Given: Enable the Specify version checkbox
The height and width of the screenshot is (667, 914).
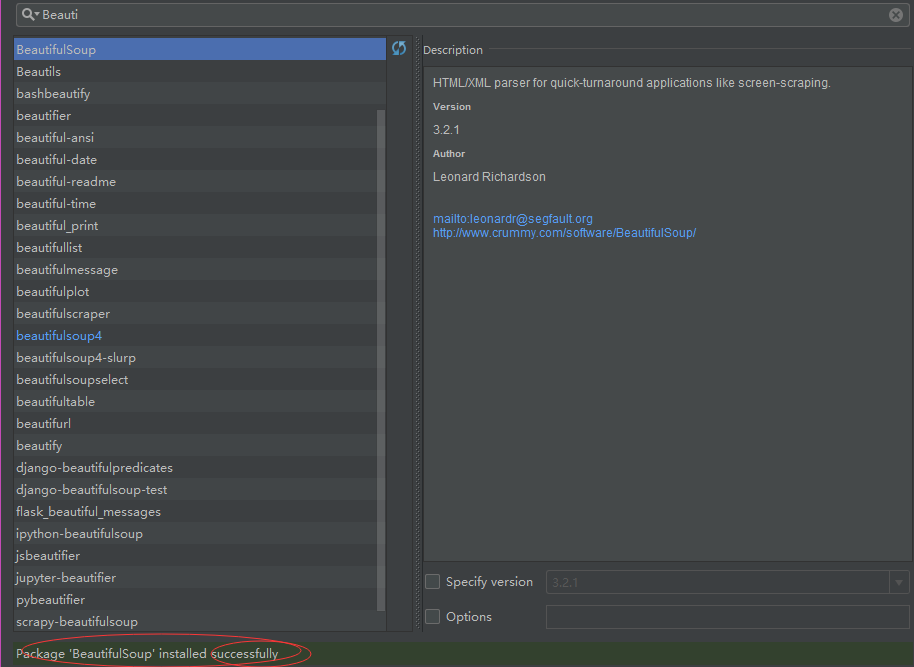Looking at the screenshot, I should click(x=433, y=582).
